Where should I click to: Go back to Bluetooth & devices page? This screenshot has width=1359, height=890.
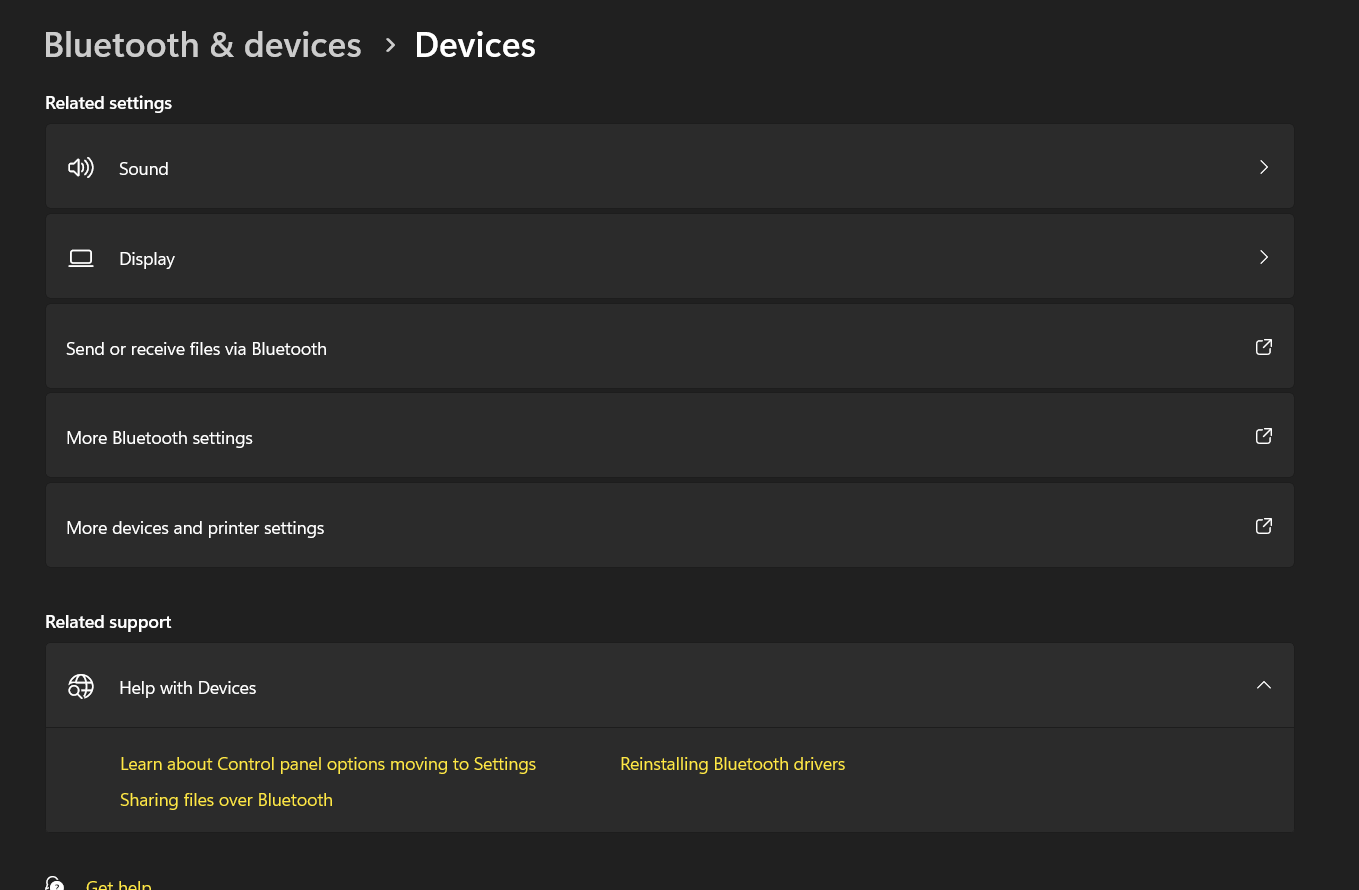pos(202,44)
